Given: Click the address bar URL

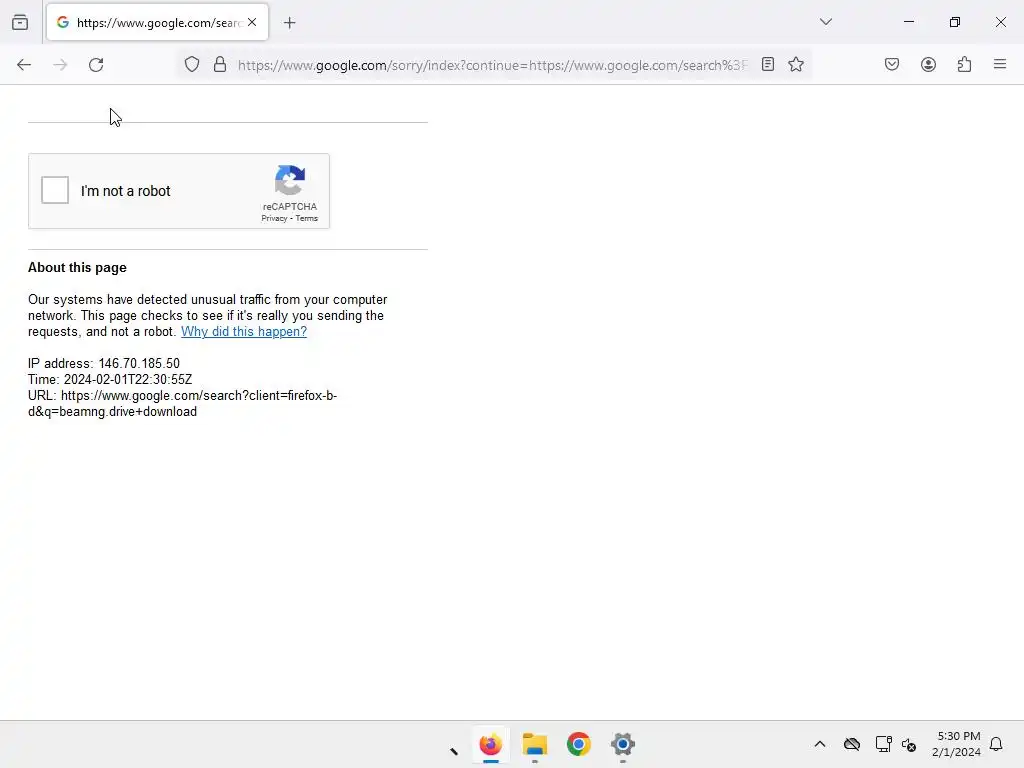Looking at the screenshot, I should pyautogui.click(x=492, y=65).
